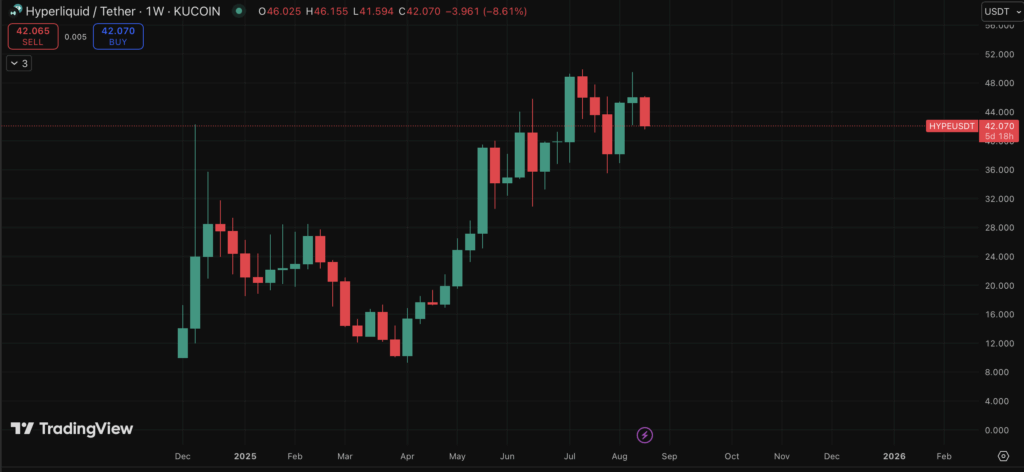Screen dimensions: 1024x472
Task: Click the 48.000 price axis label
Action: [999, 84]
